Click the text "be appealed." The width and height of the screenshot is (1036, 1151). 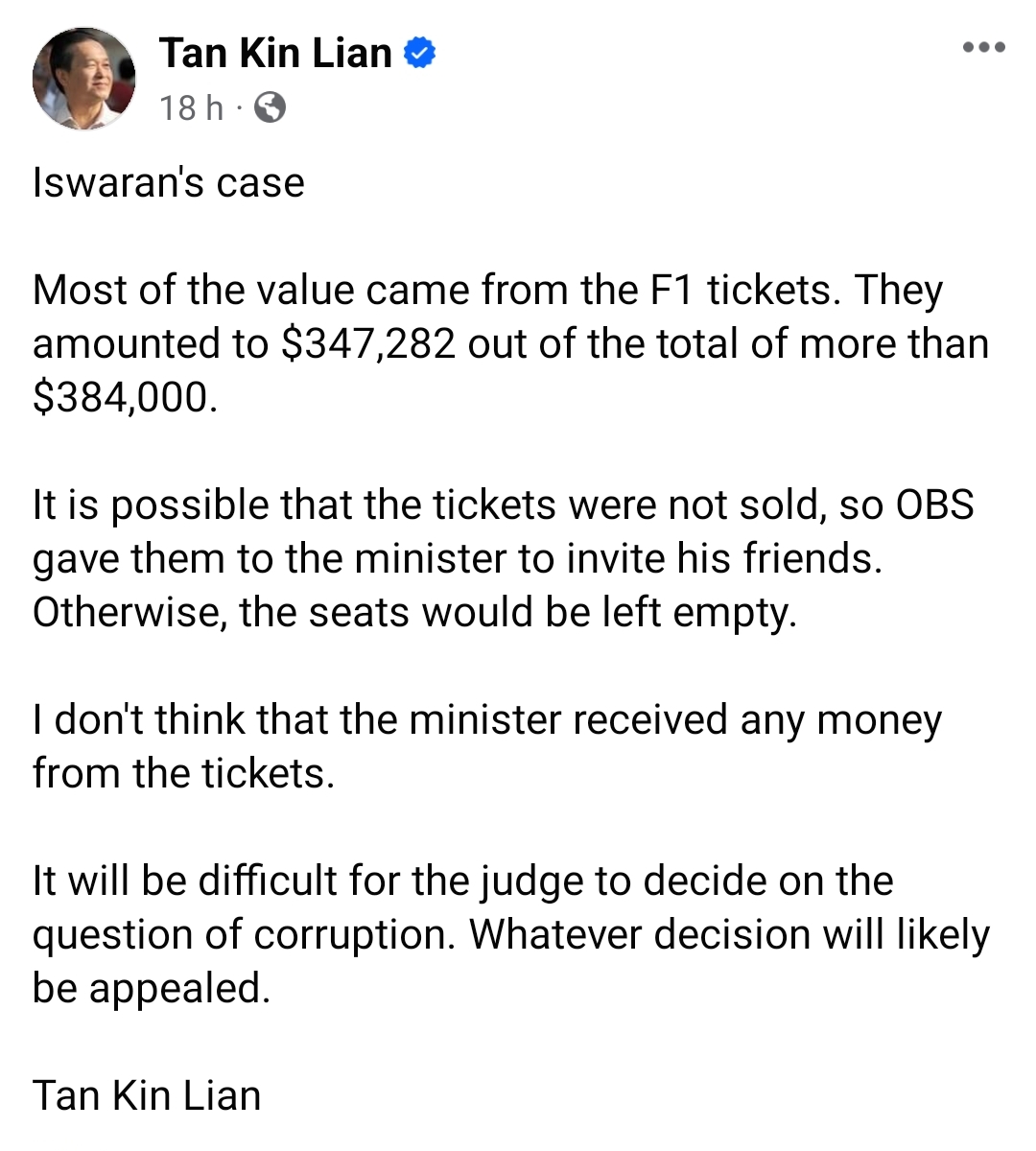coord(152,989)
